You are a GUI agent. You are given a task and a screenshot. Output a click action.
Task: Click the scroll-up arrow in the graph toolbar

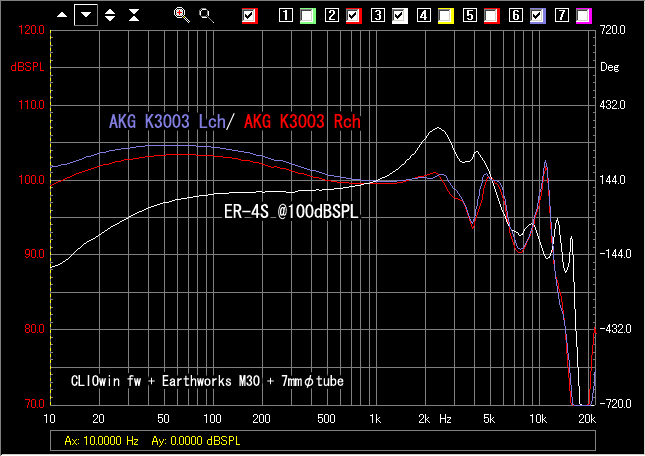[62, 15]
